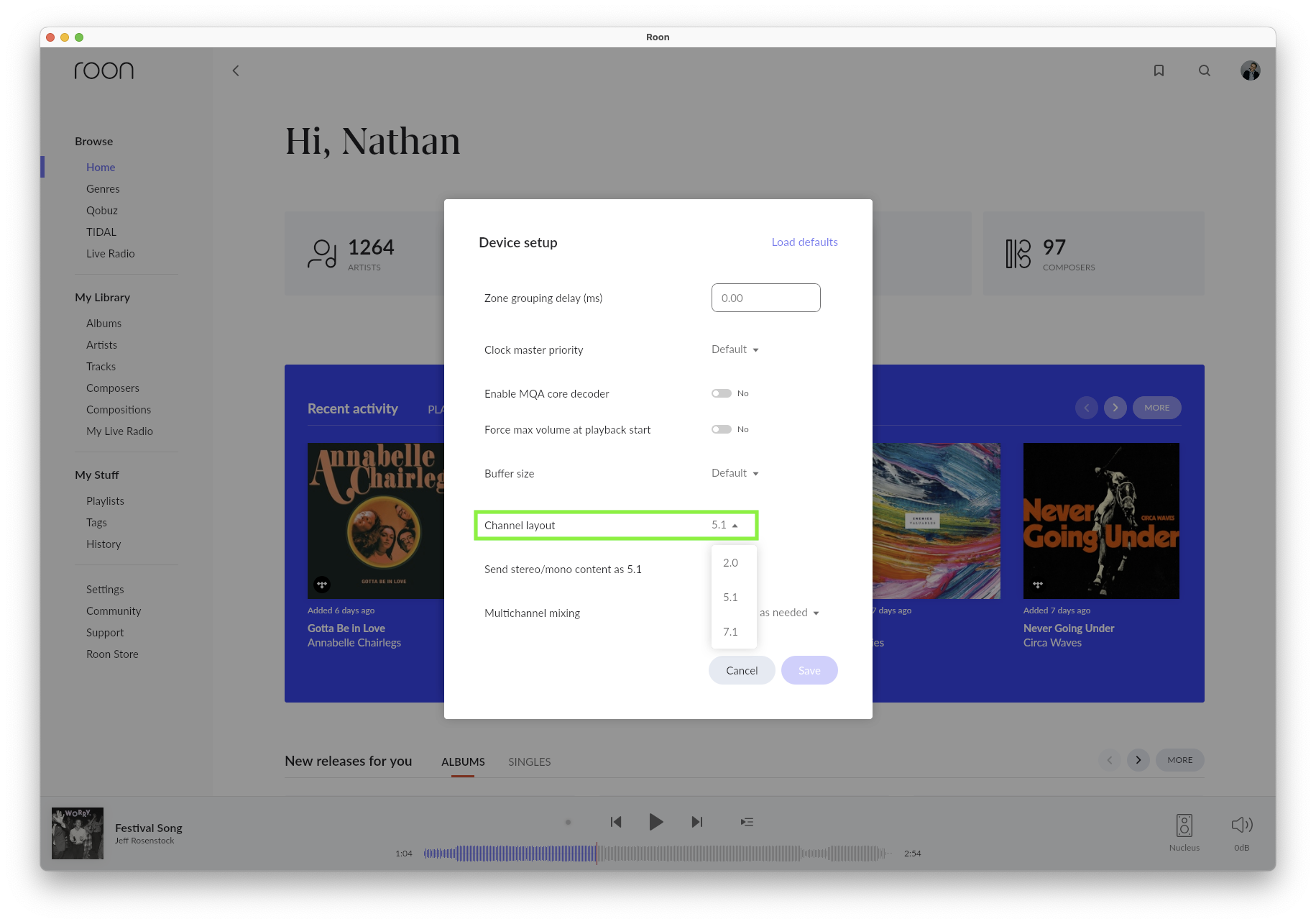Select 2.0 channel layout option
The image size is (1316, 924).
[x=733, y=562]
